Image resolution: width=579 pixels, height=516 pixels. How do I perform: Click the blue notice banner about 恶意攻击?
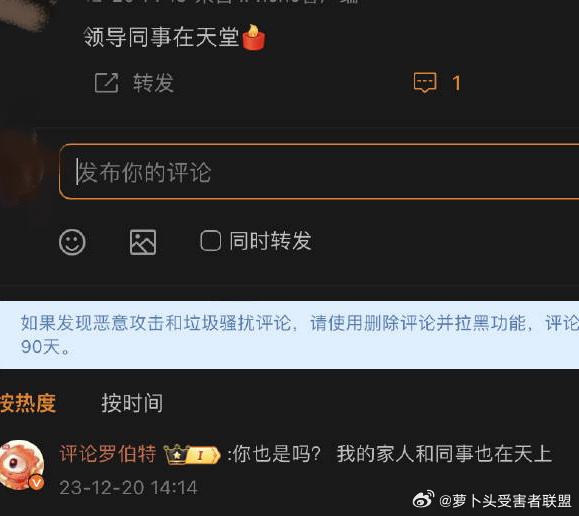tap(290, 335)
